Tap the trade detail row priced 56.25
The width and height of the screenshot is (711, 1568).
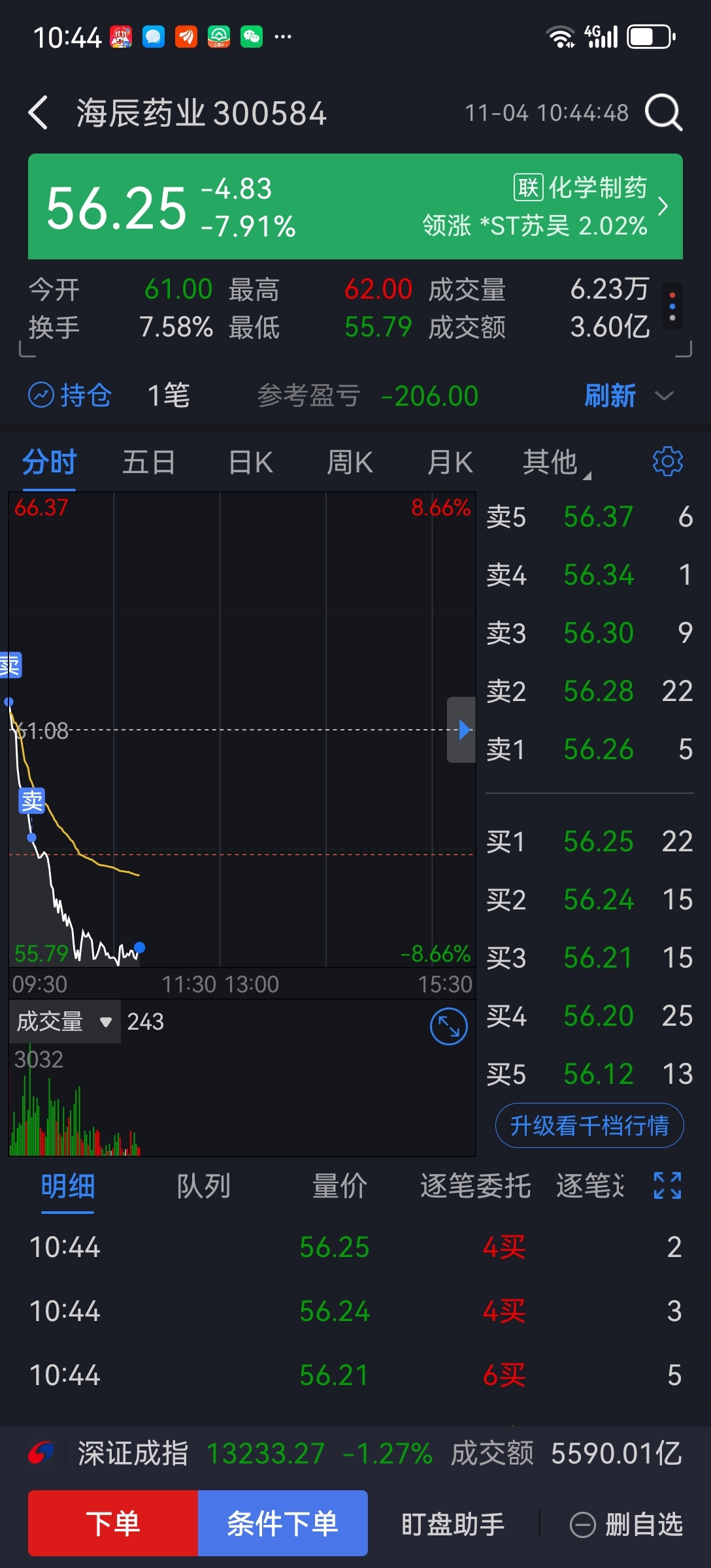[x=355, y=1247]
